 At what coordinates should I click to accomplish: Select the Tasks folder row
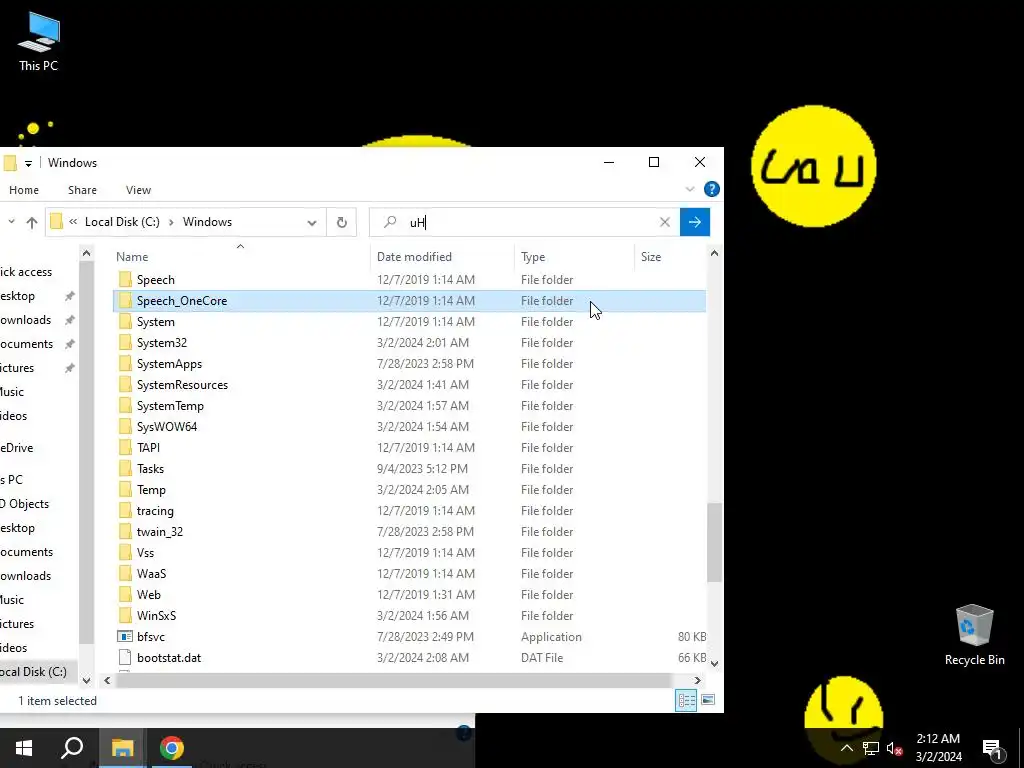coord(409,469)
